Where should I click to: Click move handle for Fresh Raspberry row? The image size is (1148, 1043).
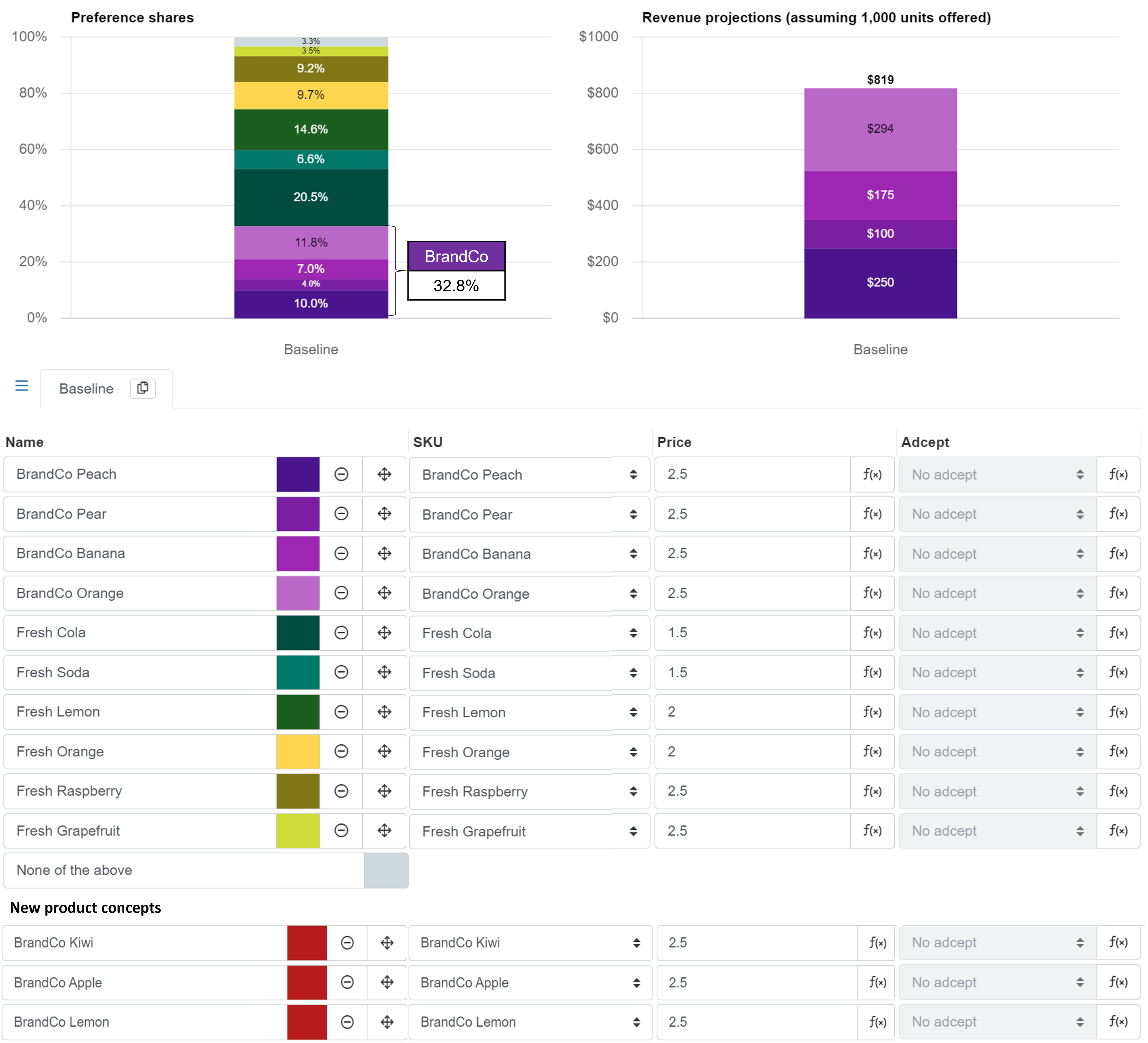[x=384, y=791]
